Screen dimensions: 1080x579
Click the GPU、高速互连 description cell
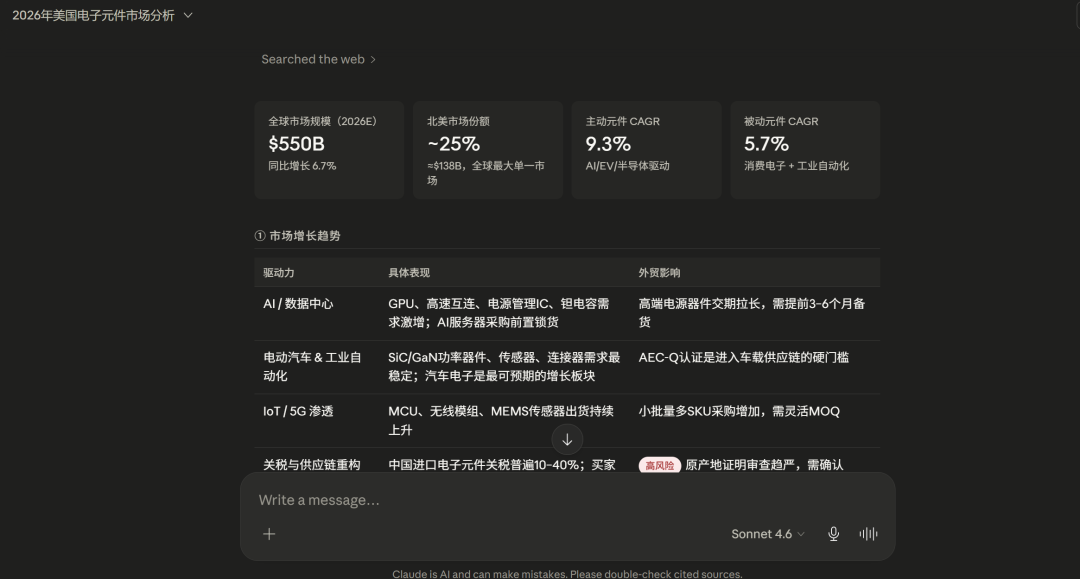[x=499, y=313]
